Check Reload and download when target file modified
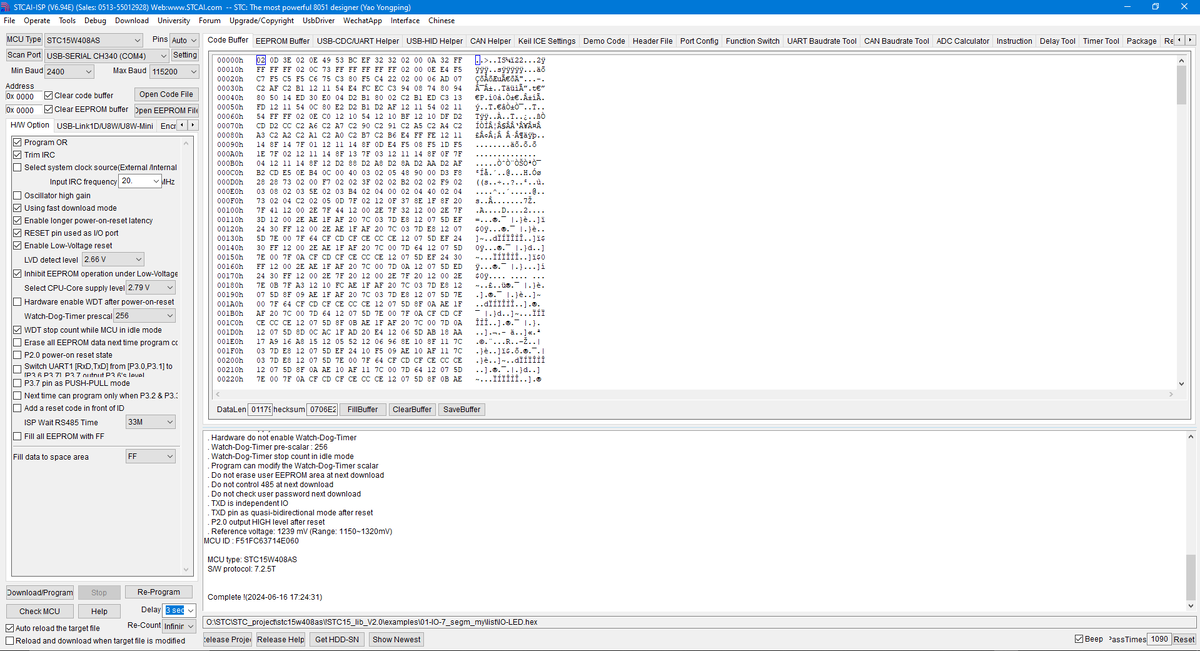Viewport: 1200px width, 651px height. [10, 641]
